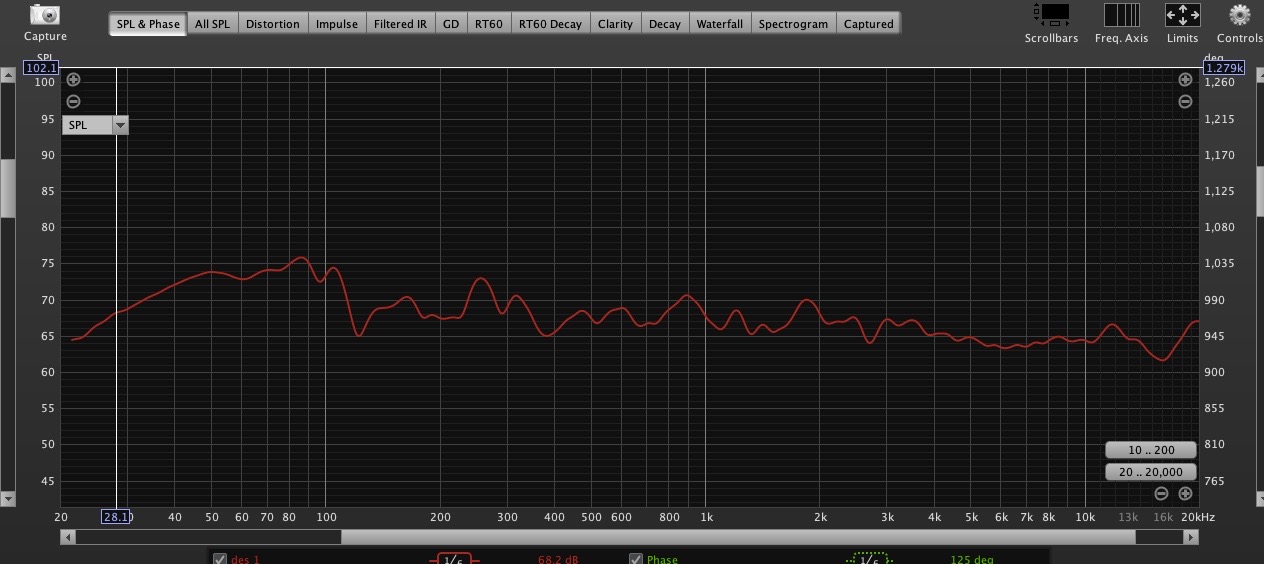1264x564 pixels.
Task: Open the SPL axis dropdown
Action: (95, 125)
